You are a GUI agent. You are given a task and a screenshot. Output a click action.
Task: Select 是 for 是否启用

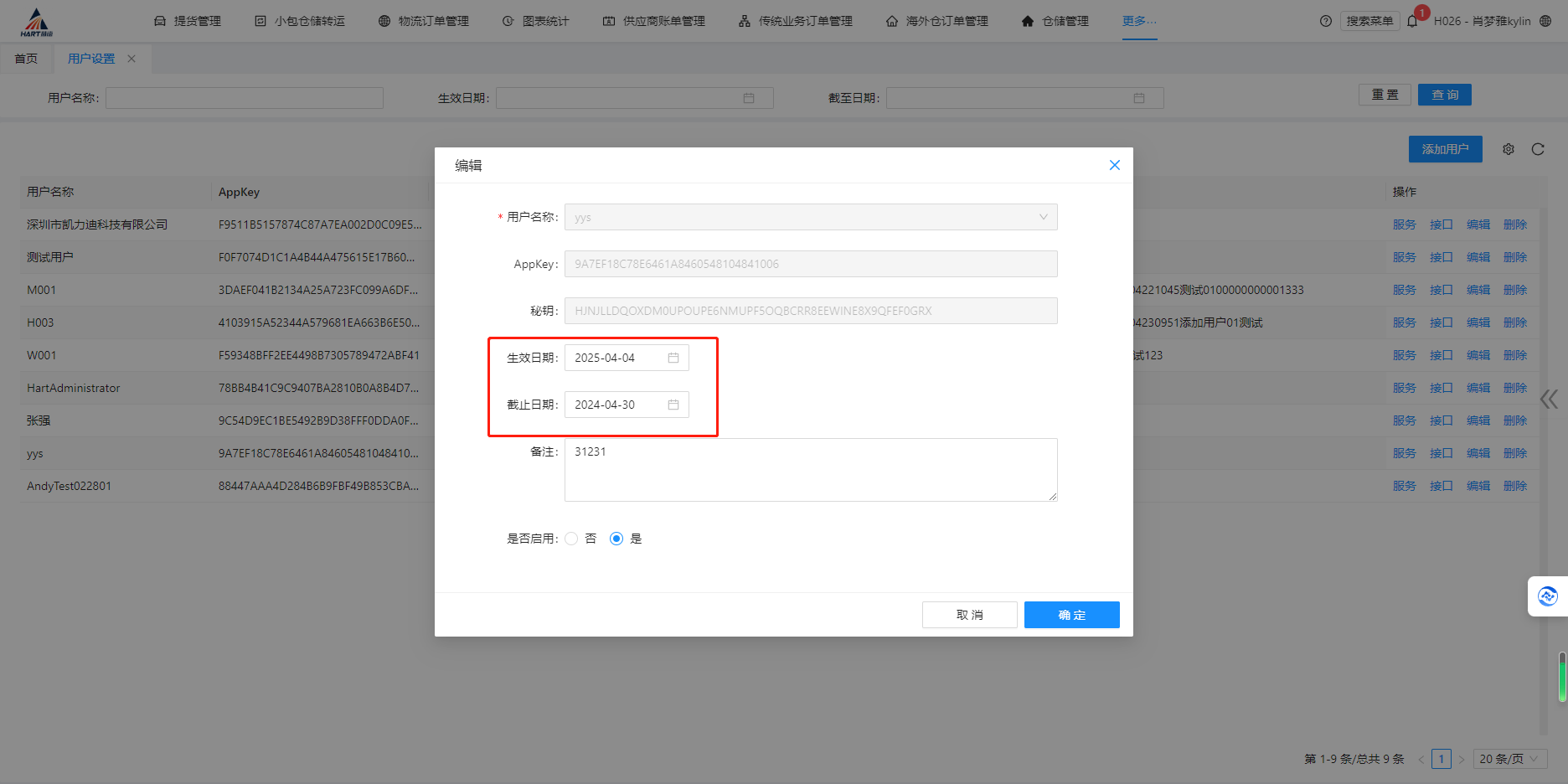616,539
